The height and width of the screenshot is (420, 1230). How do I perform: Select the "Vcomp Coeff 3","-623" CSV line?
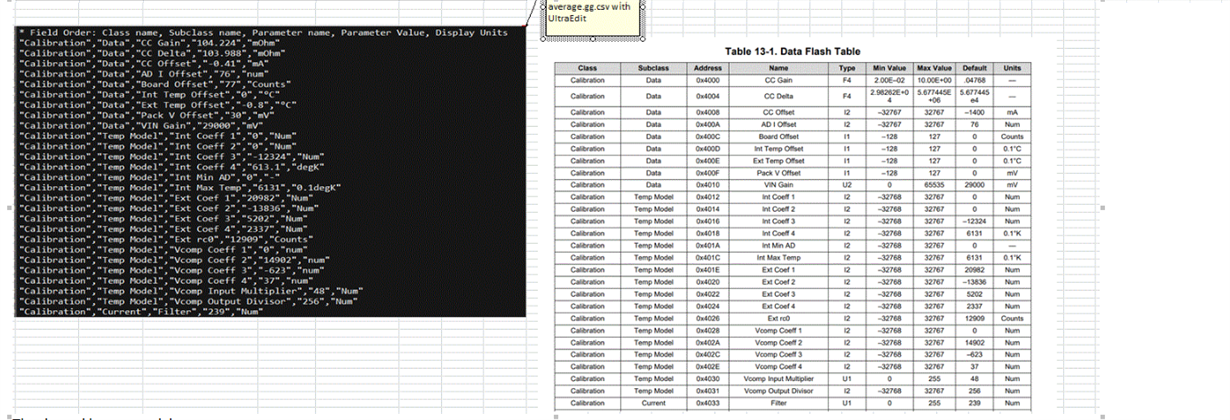click(x=171, y=270)
